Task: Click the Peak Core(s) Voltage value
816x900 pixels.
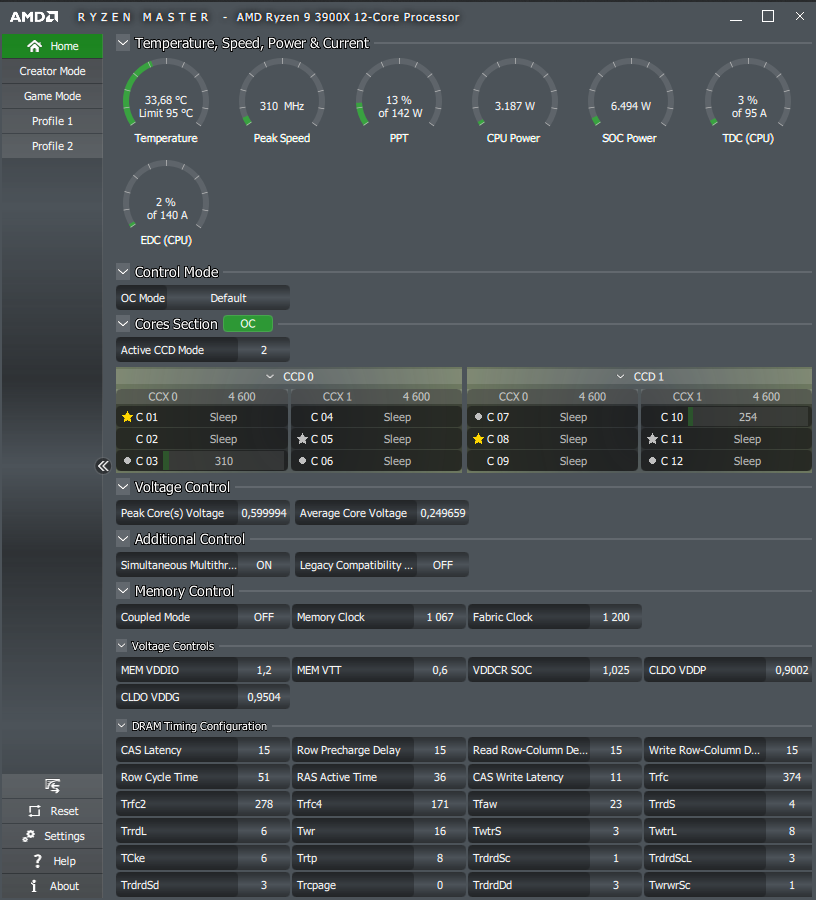Action: 264,513
